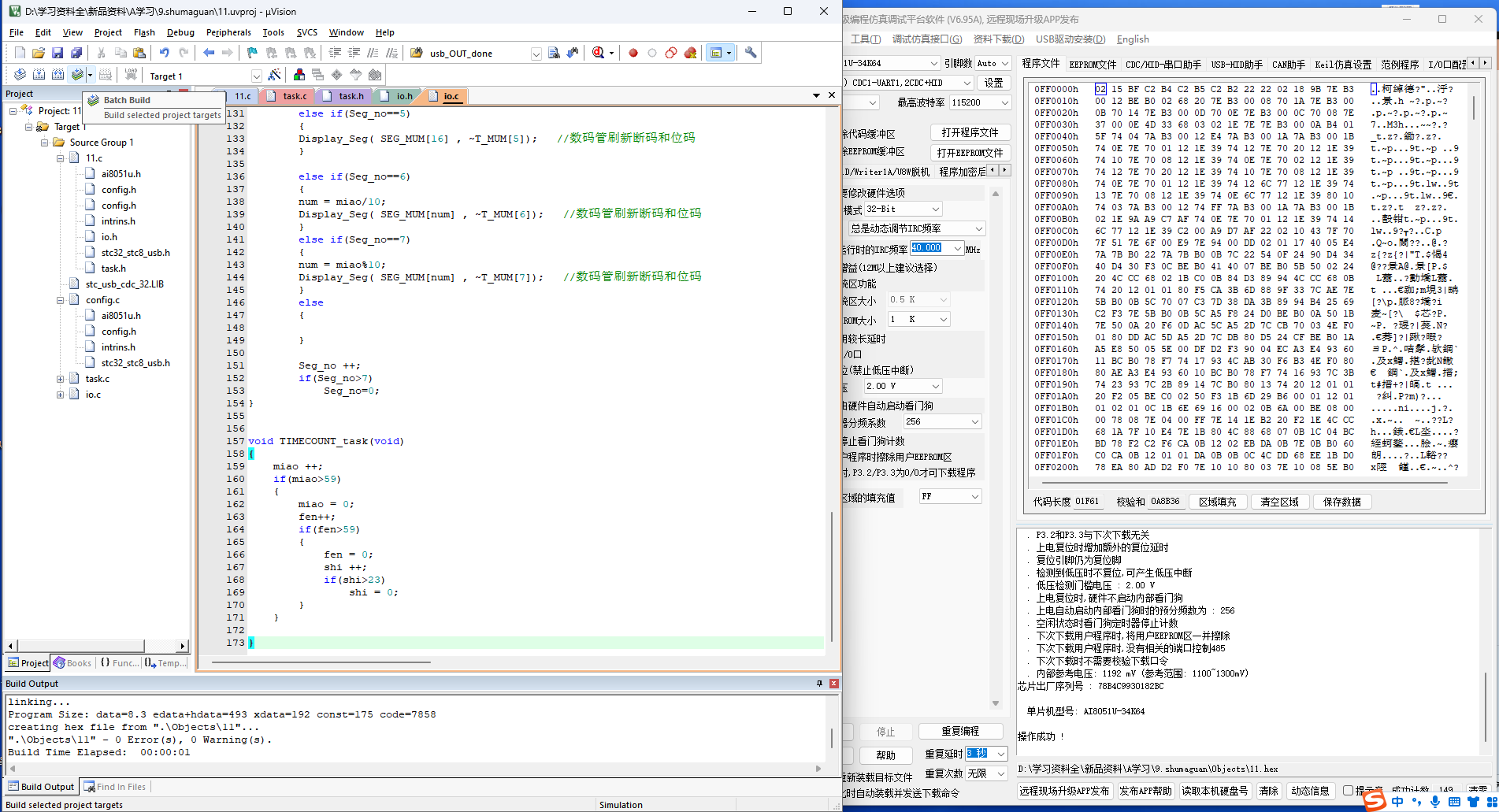Open Manage Project Items icon
Viewport: 1499px width, 812px height.
(299, 75)
